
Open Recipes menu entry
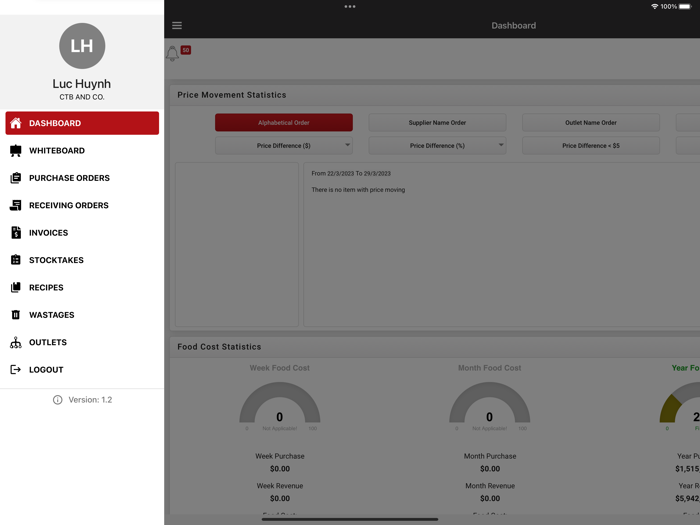point(82,288)
